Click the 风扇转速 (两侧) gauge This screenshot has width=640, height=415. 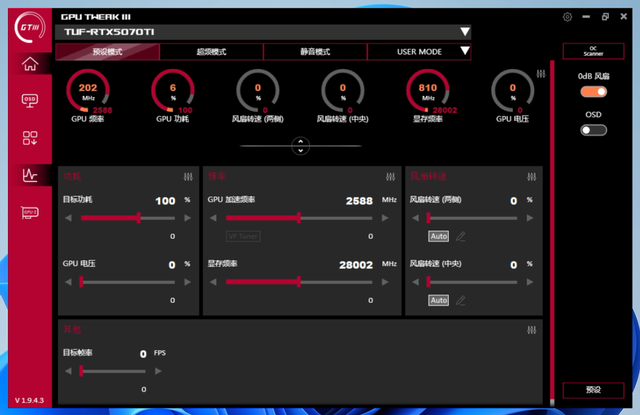click(258, 91)
